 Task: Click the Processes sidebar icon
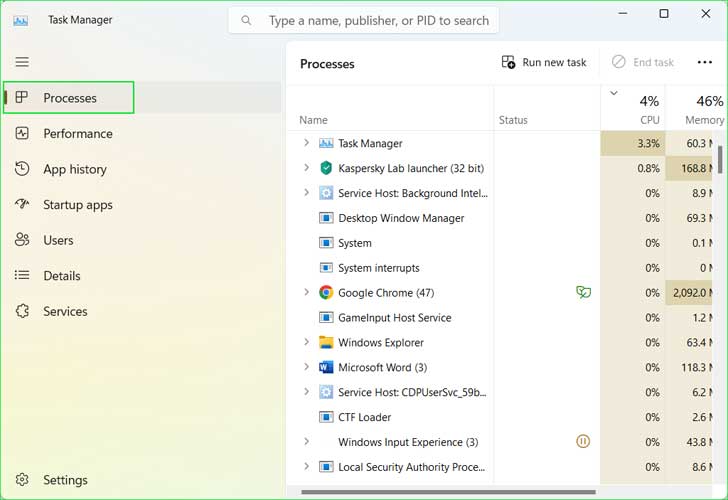(x=21, y=97)
